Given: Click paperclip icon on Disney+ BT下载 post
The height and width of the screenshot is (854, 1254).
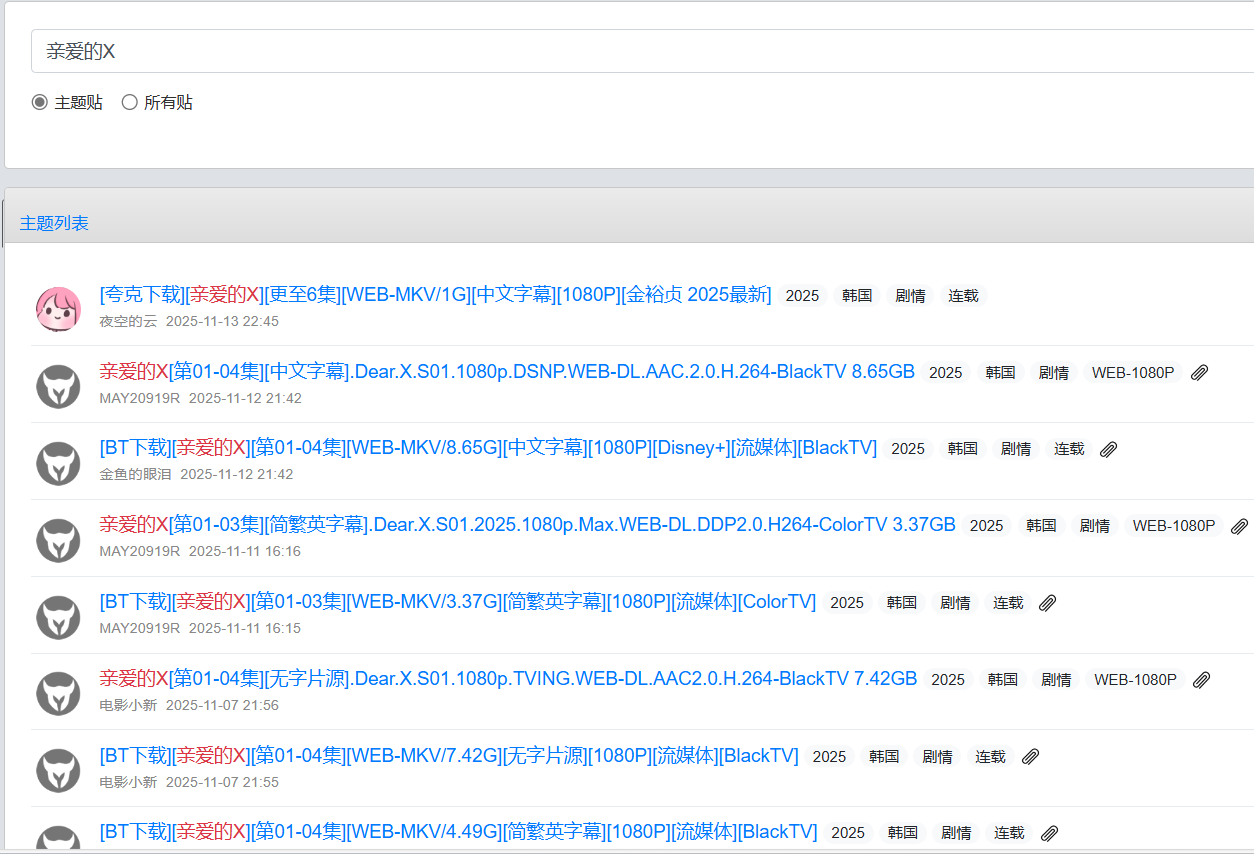Looking at the screenshot, I should (x=1108, y=450).
